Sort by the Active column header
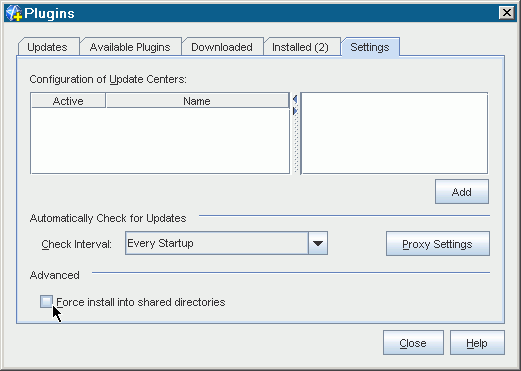Viewport: 521px width, 371px height. click(68, 101)
